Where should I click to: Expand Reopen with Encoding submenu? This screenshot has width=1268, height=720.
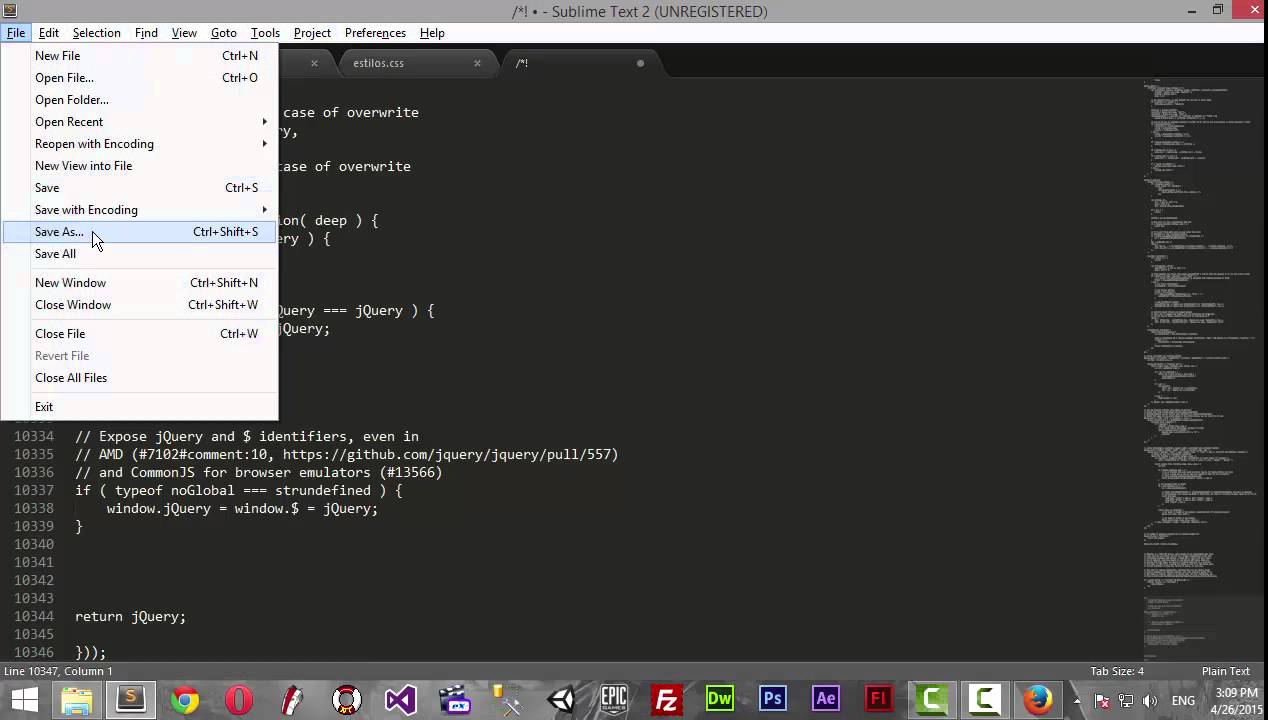[x=140, y=144]
